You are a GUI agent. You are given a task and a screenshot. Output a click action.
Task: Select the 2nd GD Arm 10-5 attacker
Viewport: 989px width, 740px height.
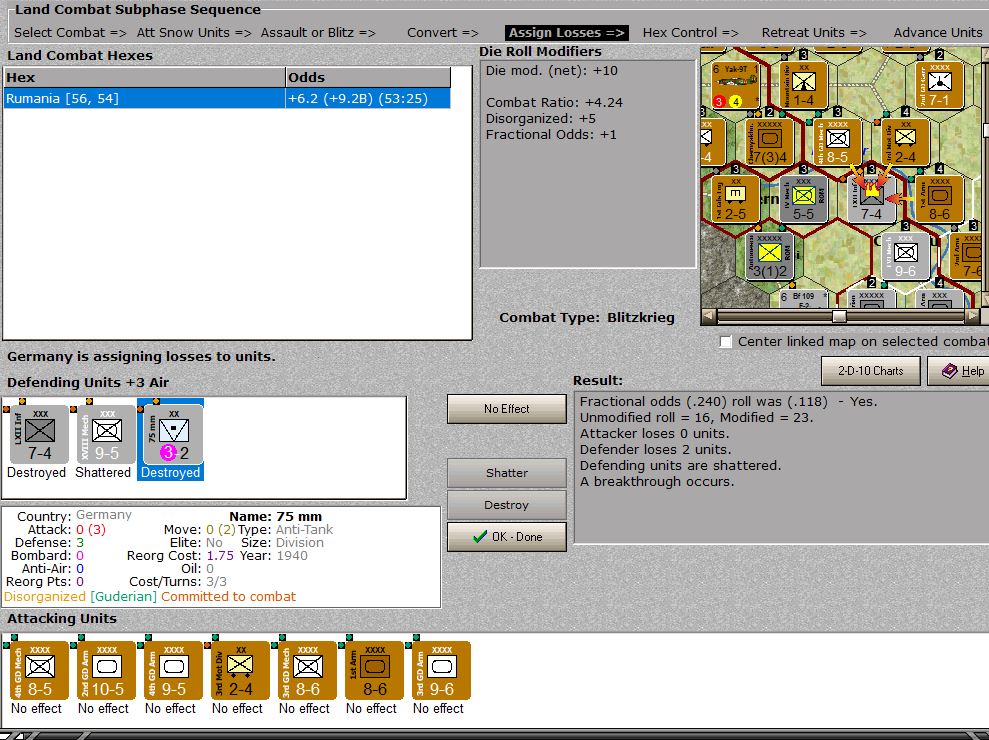[x=106, y=670]
